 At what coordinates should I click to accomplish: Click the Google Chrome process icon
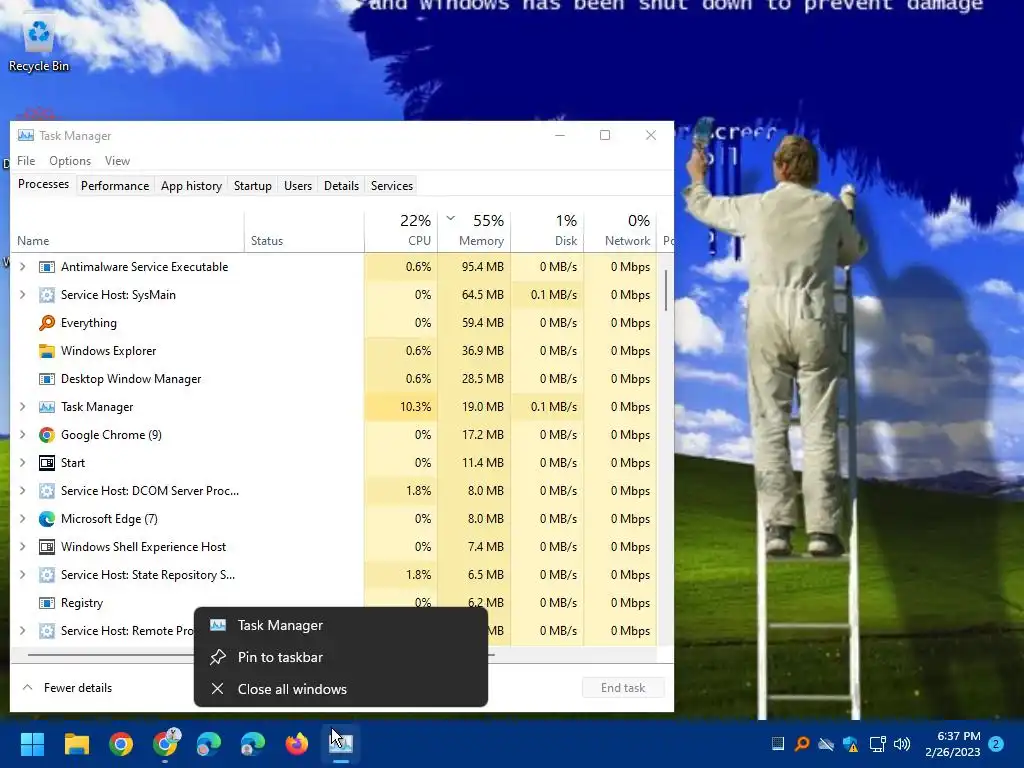tap(46, 435)
